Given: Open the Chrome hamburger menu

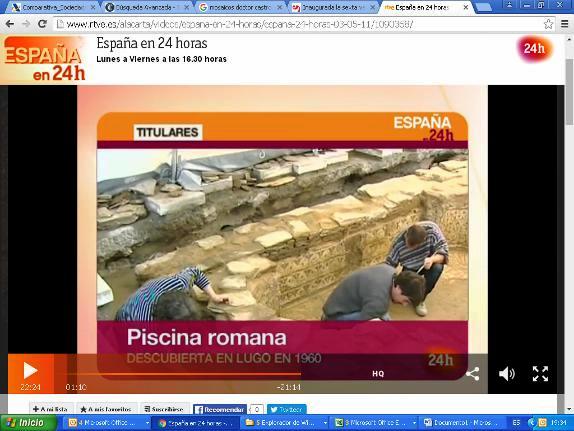Looking at the screenshot, I should point(564,24).
